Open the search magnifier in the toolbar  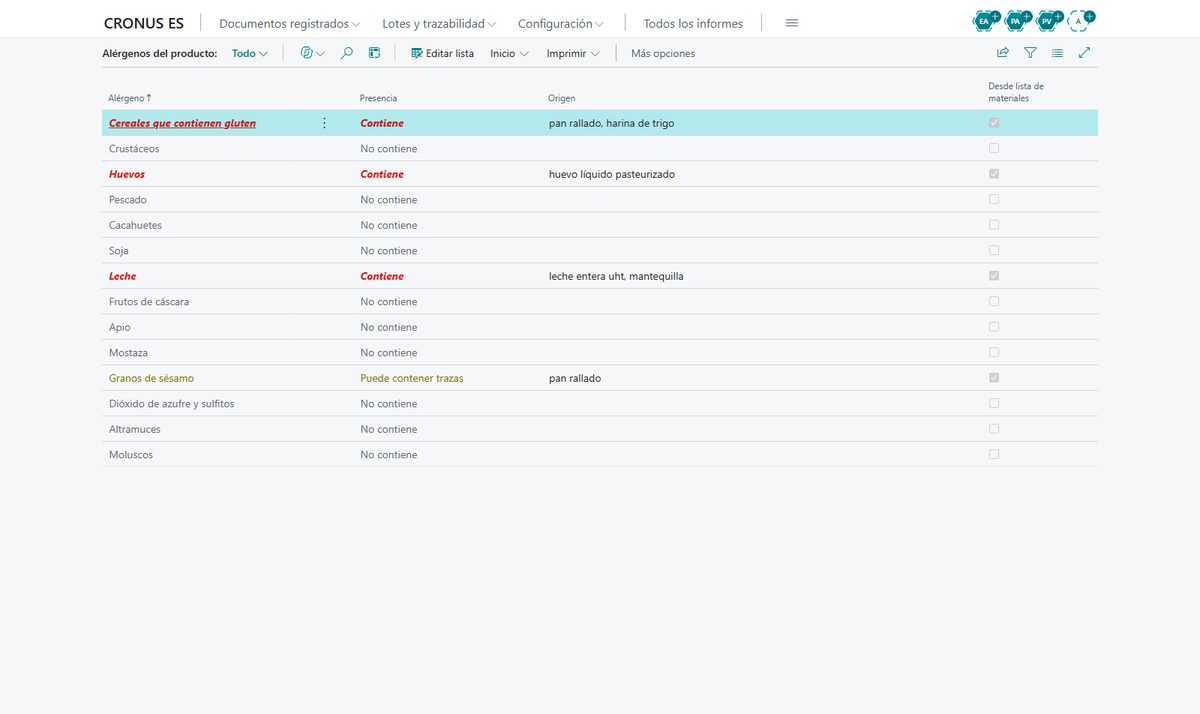[347, 53]
